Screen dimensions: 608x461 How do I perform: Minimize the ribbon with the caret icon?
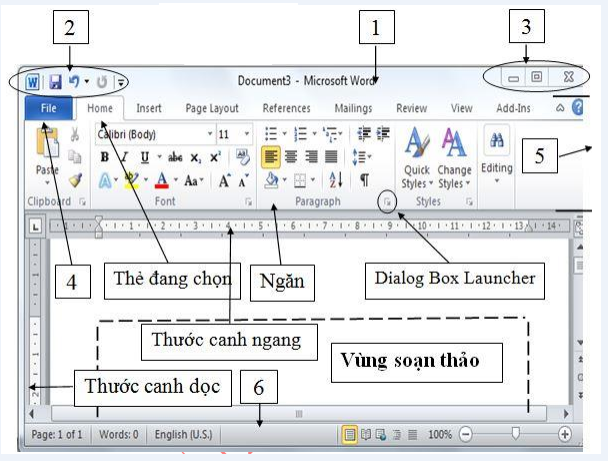(560, 108)
